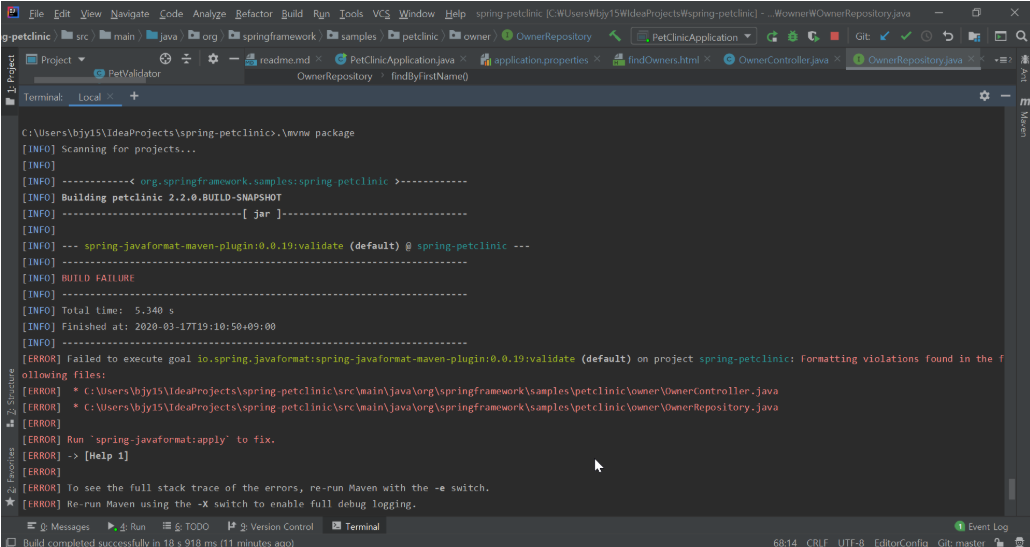This screenshot has width=1030, height=547.
Task: Open Project panel settings with the gear icon
Action: tap(213, 59)
